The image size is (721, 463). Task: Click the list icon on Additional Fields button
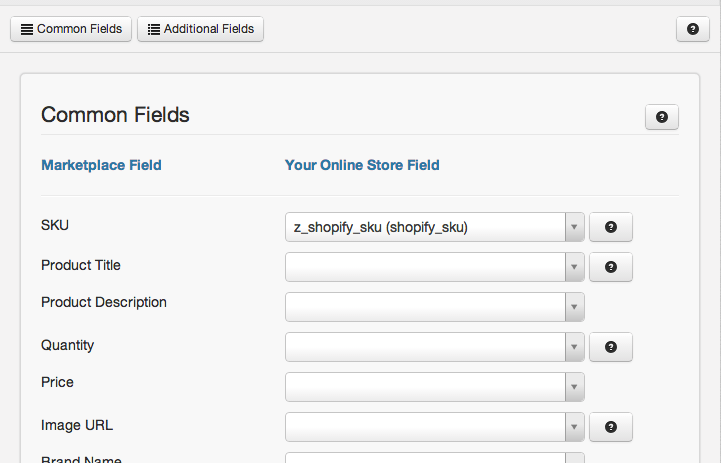point(154,29)
